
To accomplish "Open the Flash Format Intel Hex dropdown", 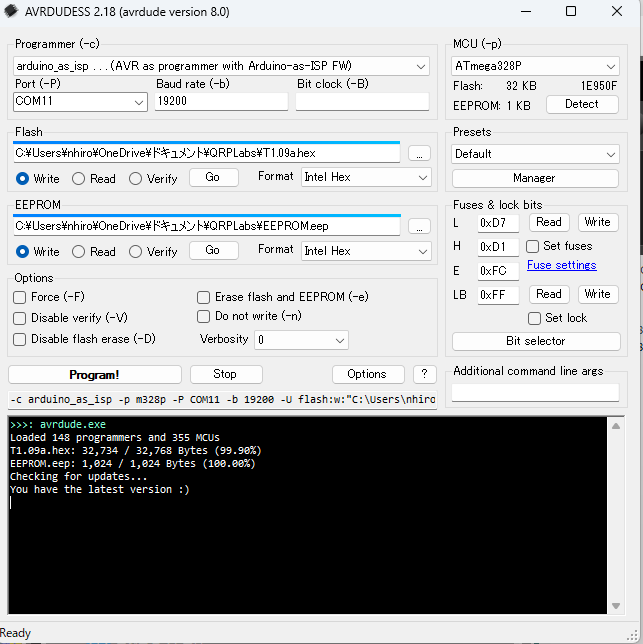I will tap(366, 177).
